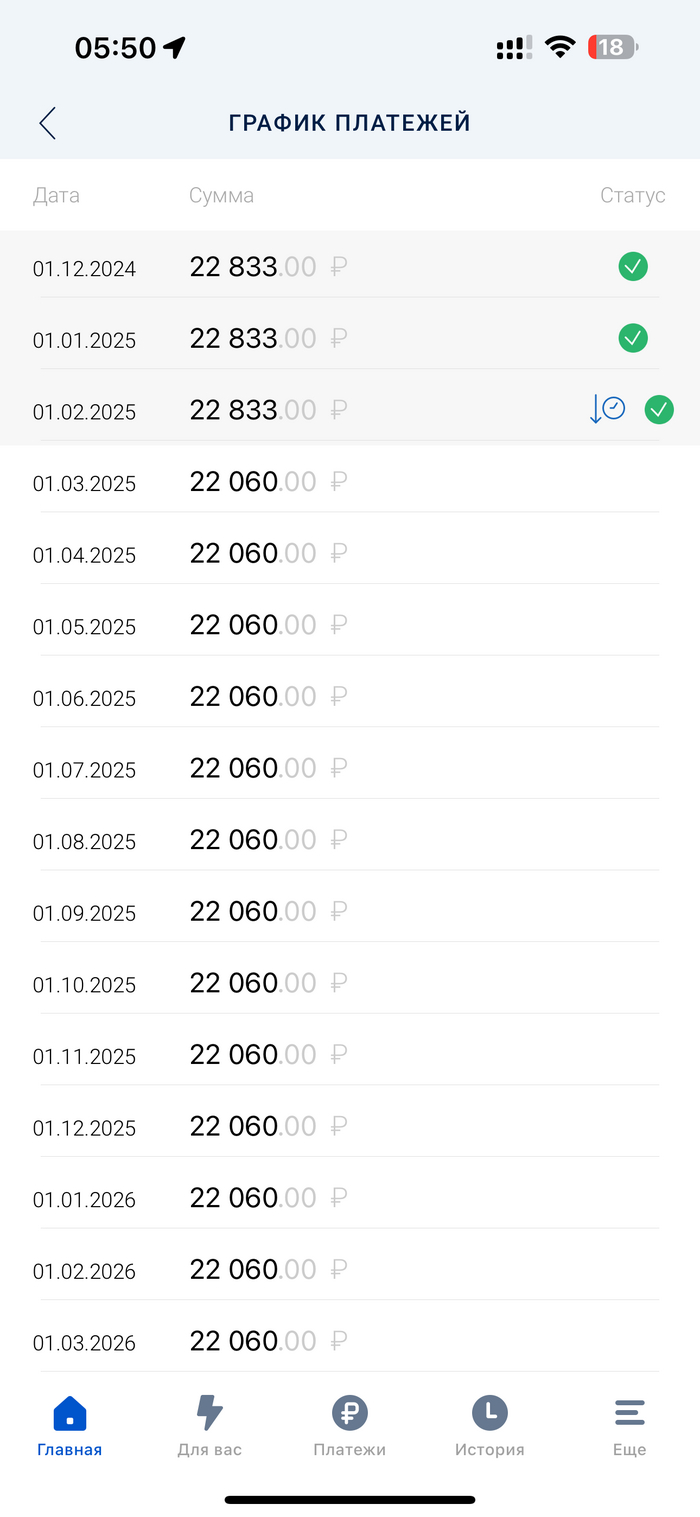Tap the green checkmark for 01.02.2025
Viewport: 700px width, 1517px height.
pyautogui.click(x=659, y=409)
